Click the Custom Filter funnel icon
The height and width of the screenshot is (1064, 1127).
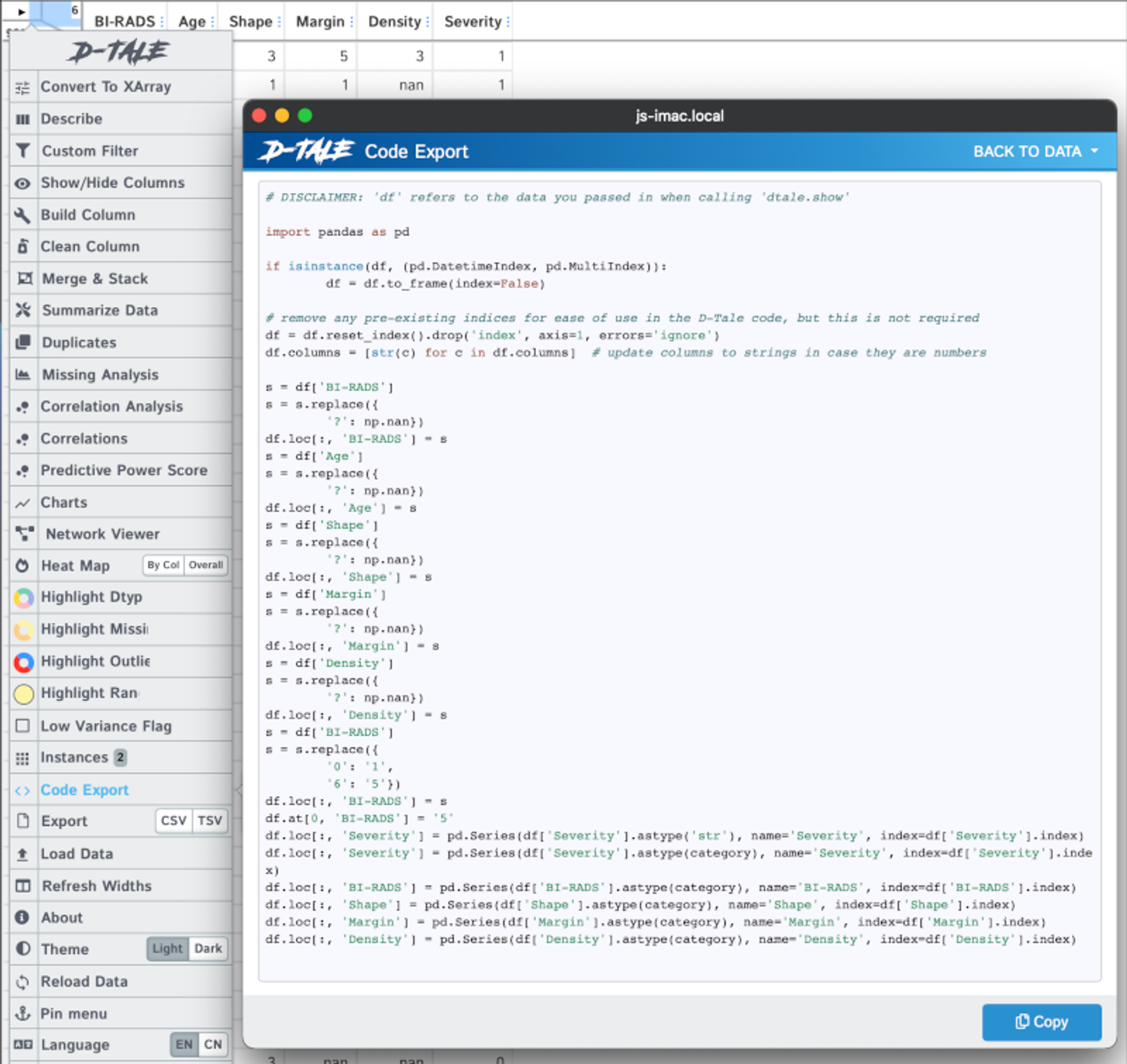22,151
